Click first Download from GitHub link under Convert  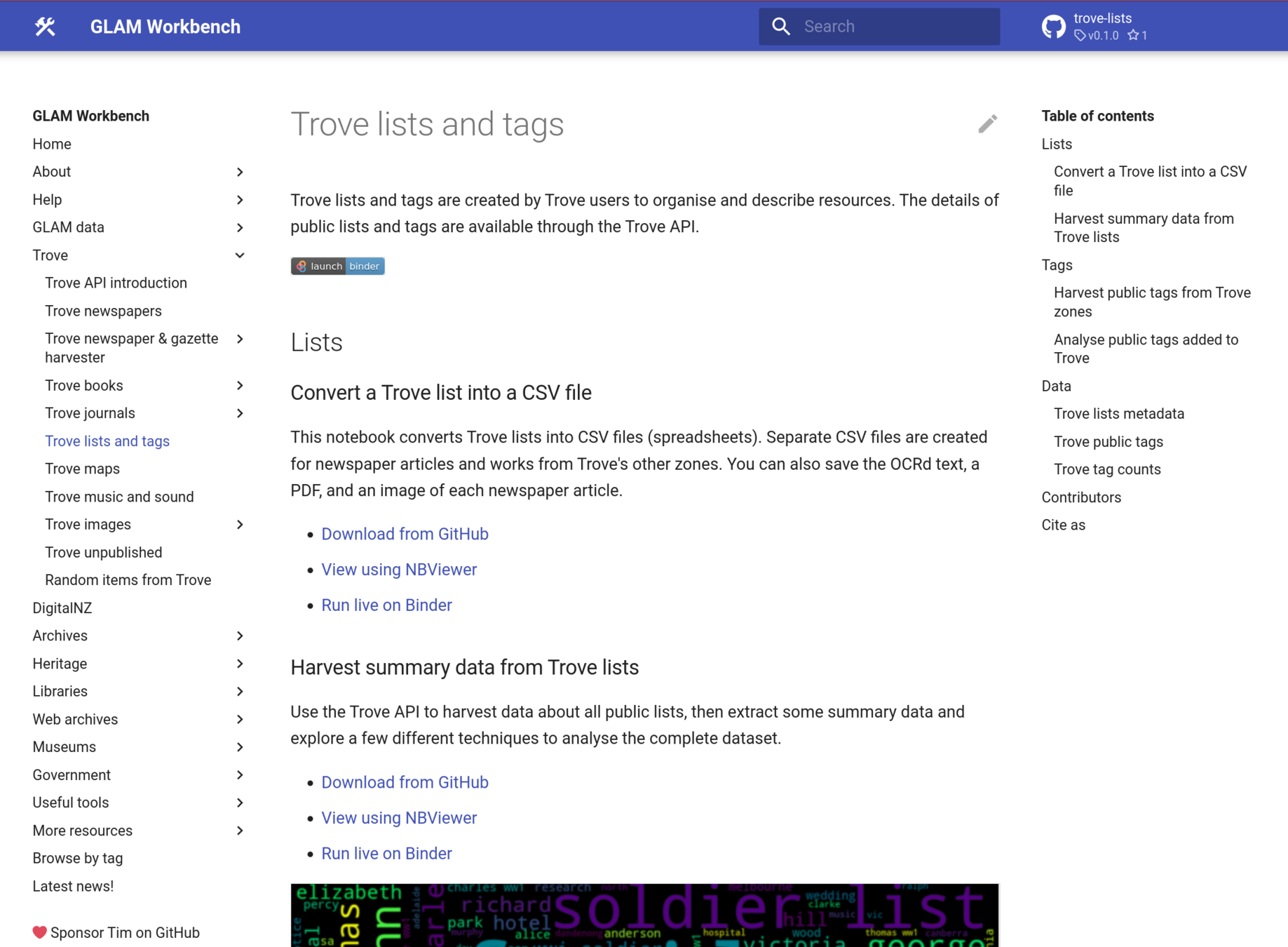click(405, 534)
